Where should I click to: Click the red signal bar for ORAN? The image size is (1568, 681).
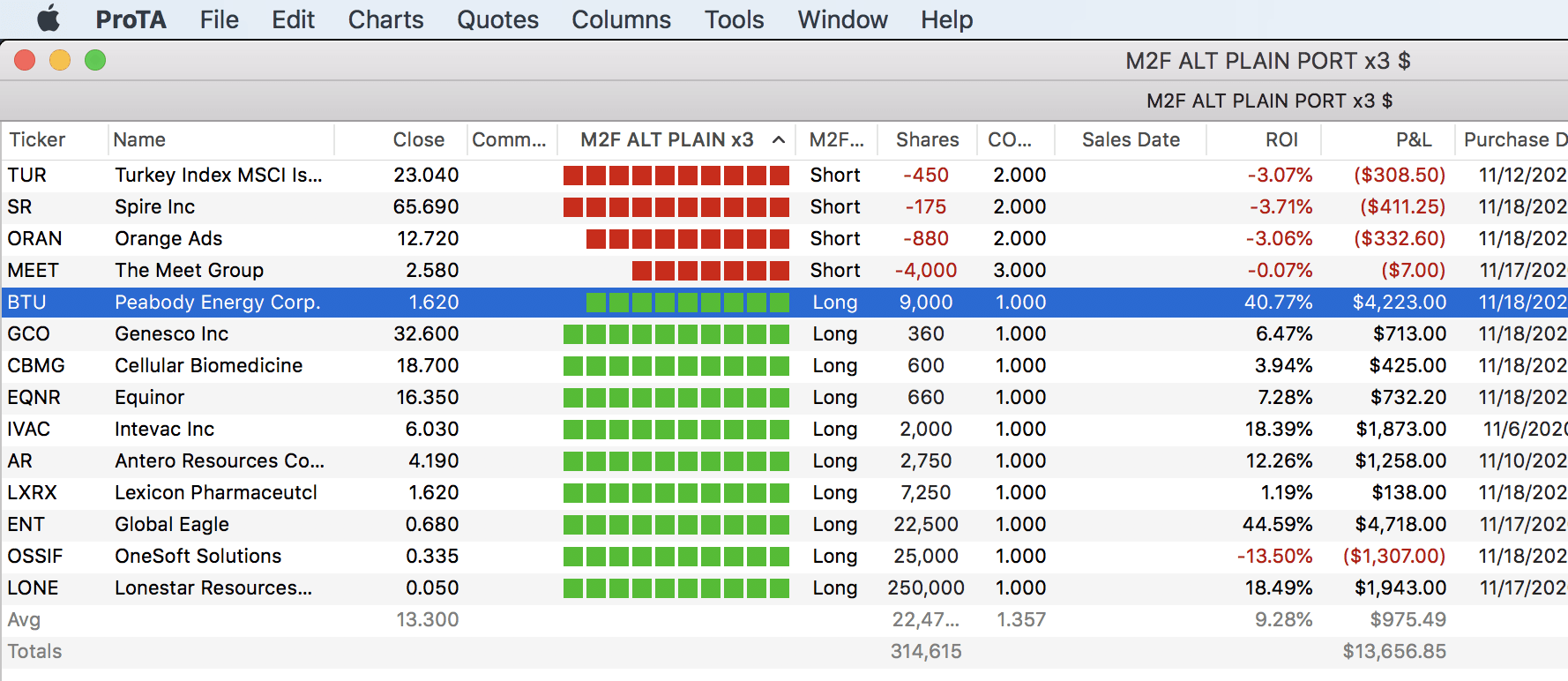(688, 238)
